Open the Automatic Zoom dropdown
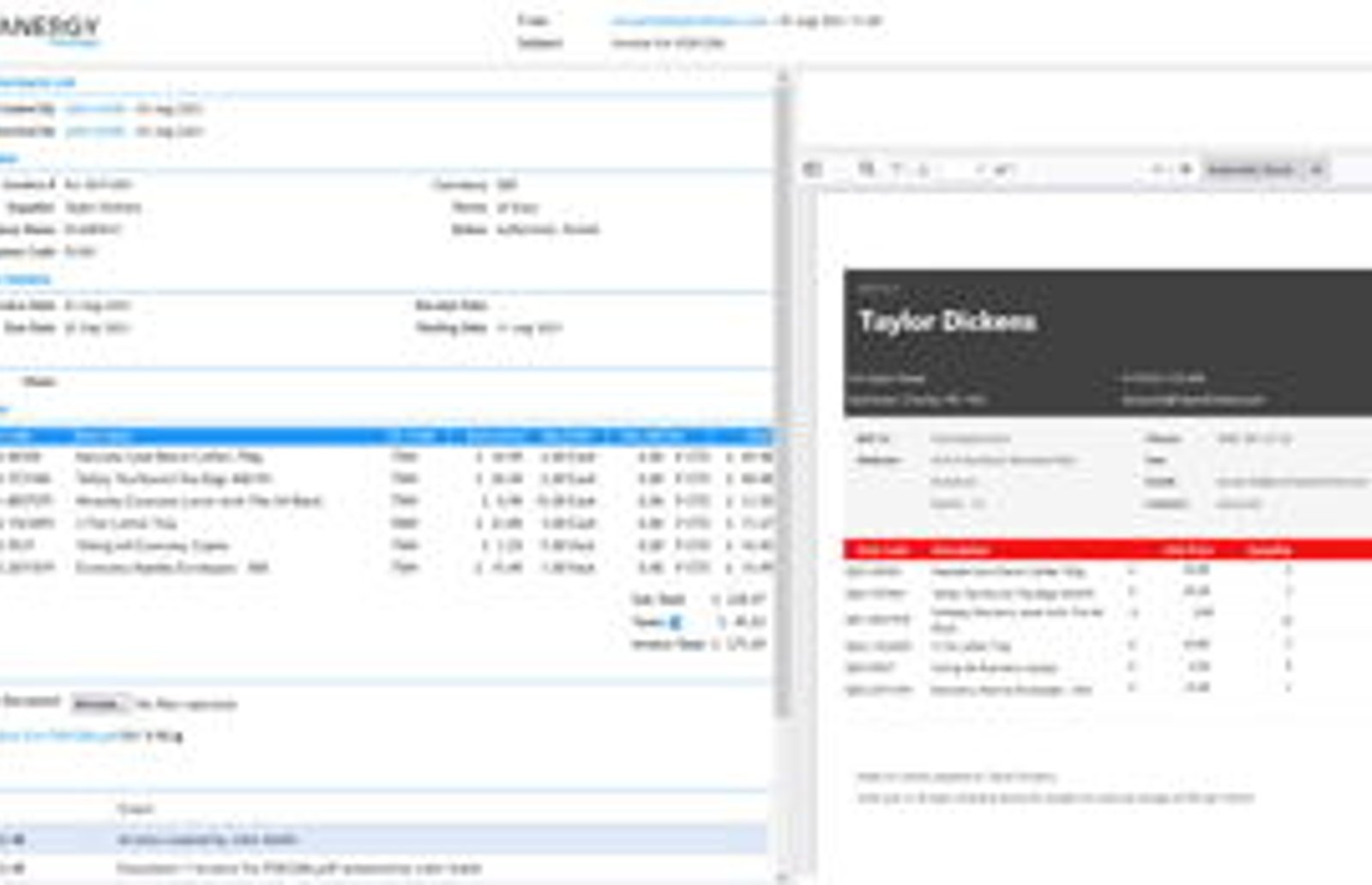Image resolution: width=1372 pixels, height=885 pixels. [1264, 169]
